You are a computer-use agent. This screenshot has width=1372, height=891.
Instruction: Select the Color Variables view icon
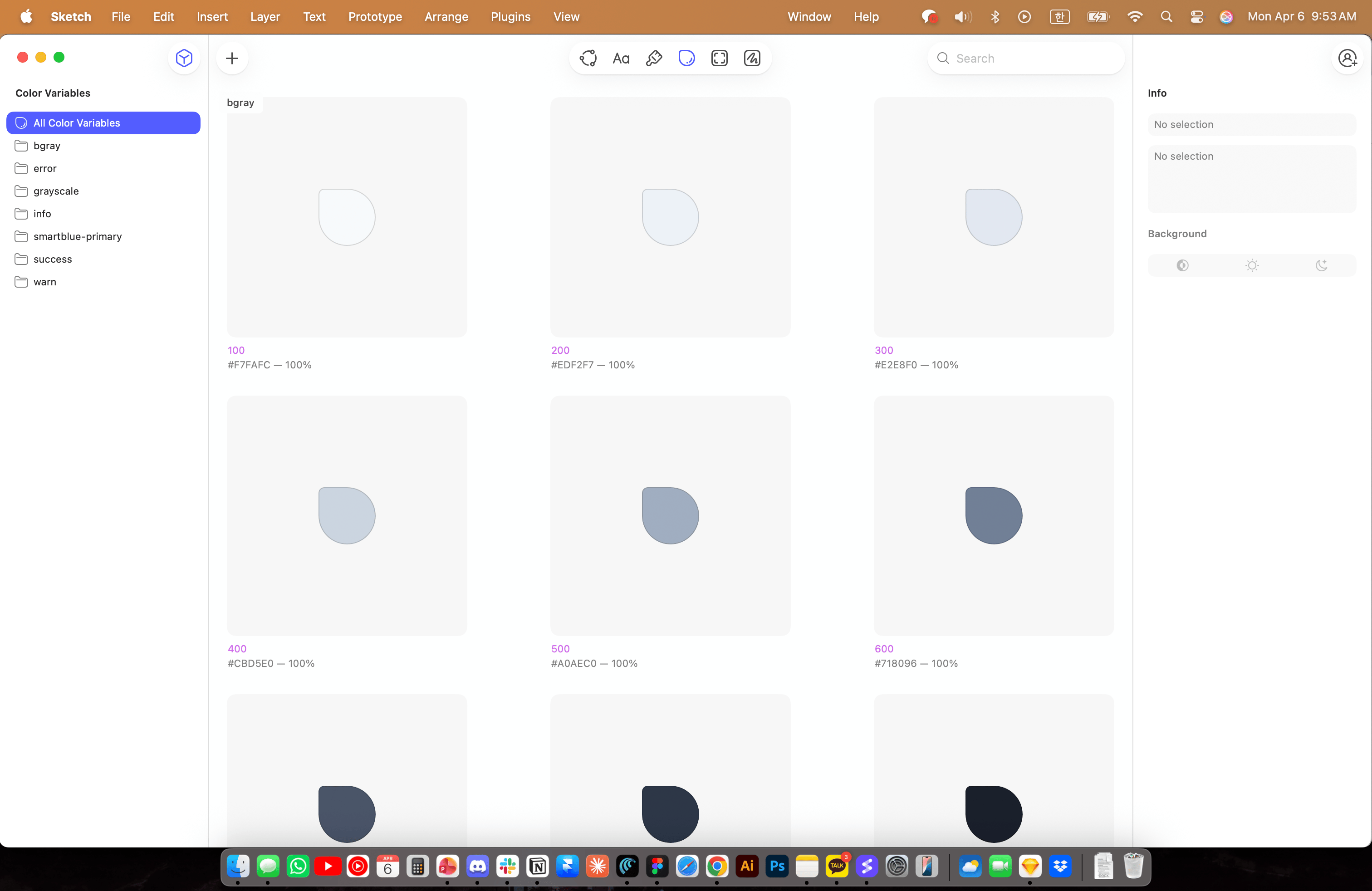(686, 58)
